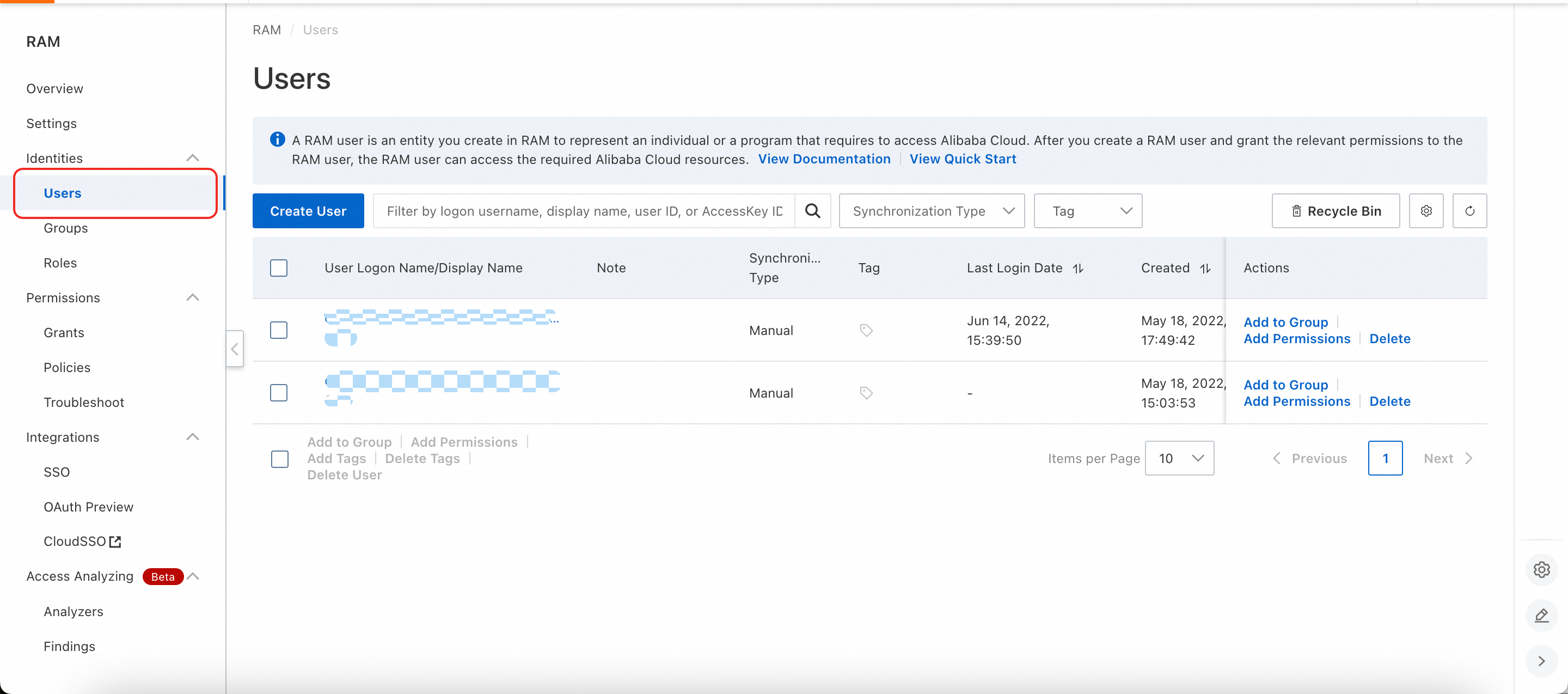Viewport: 1568px width, 694px height.
Task: Collapse the sidebar with the arrow handle
Action: click(235, 349)
